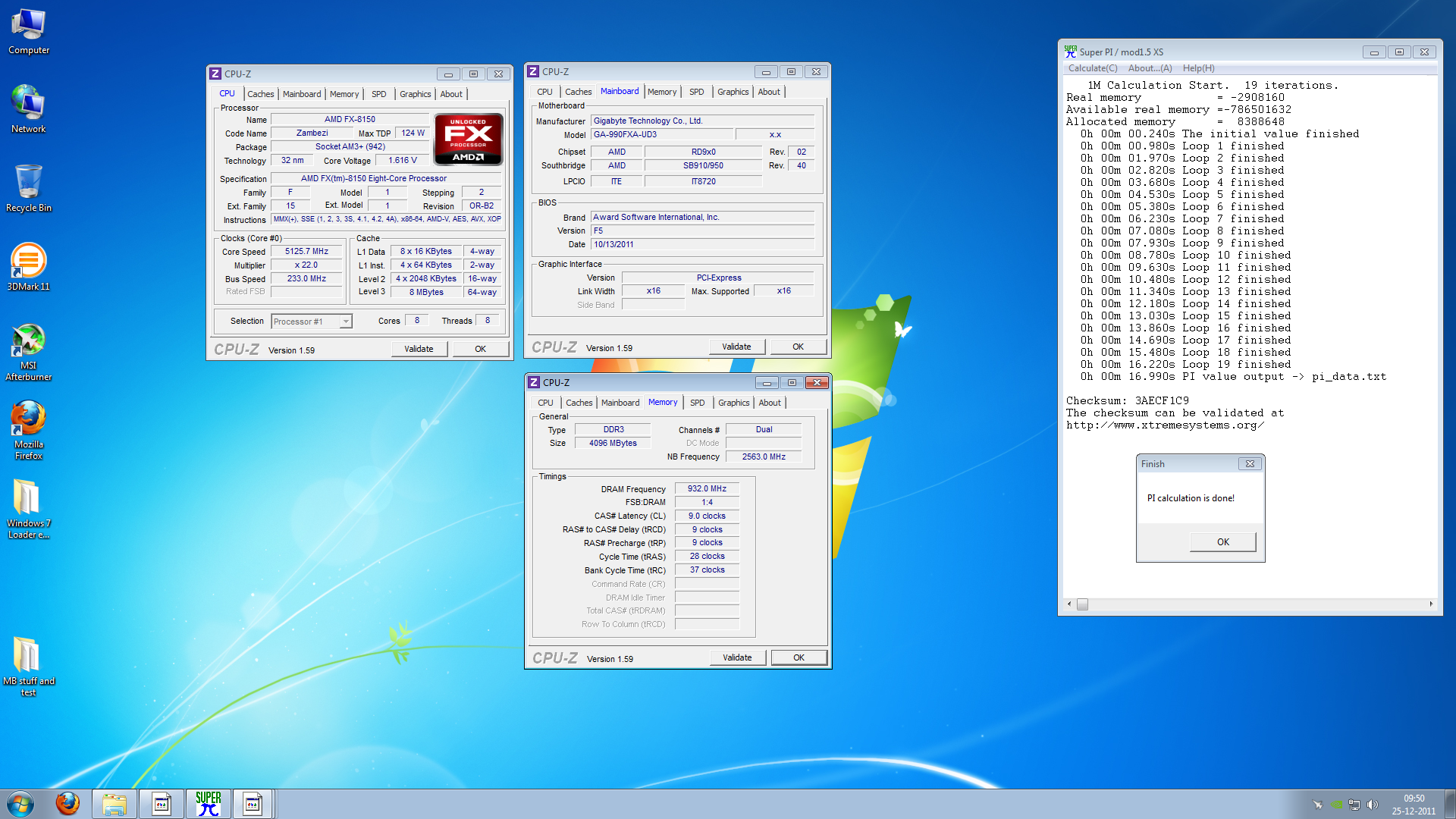Click the volume speaker tray icon
1456x819 pixels.
click(x=1372, y=805)
